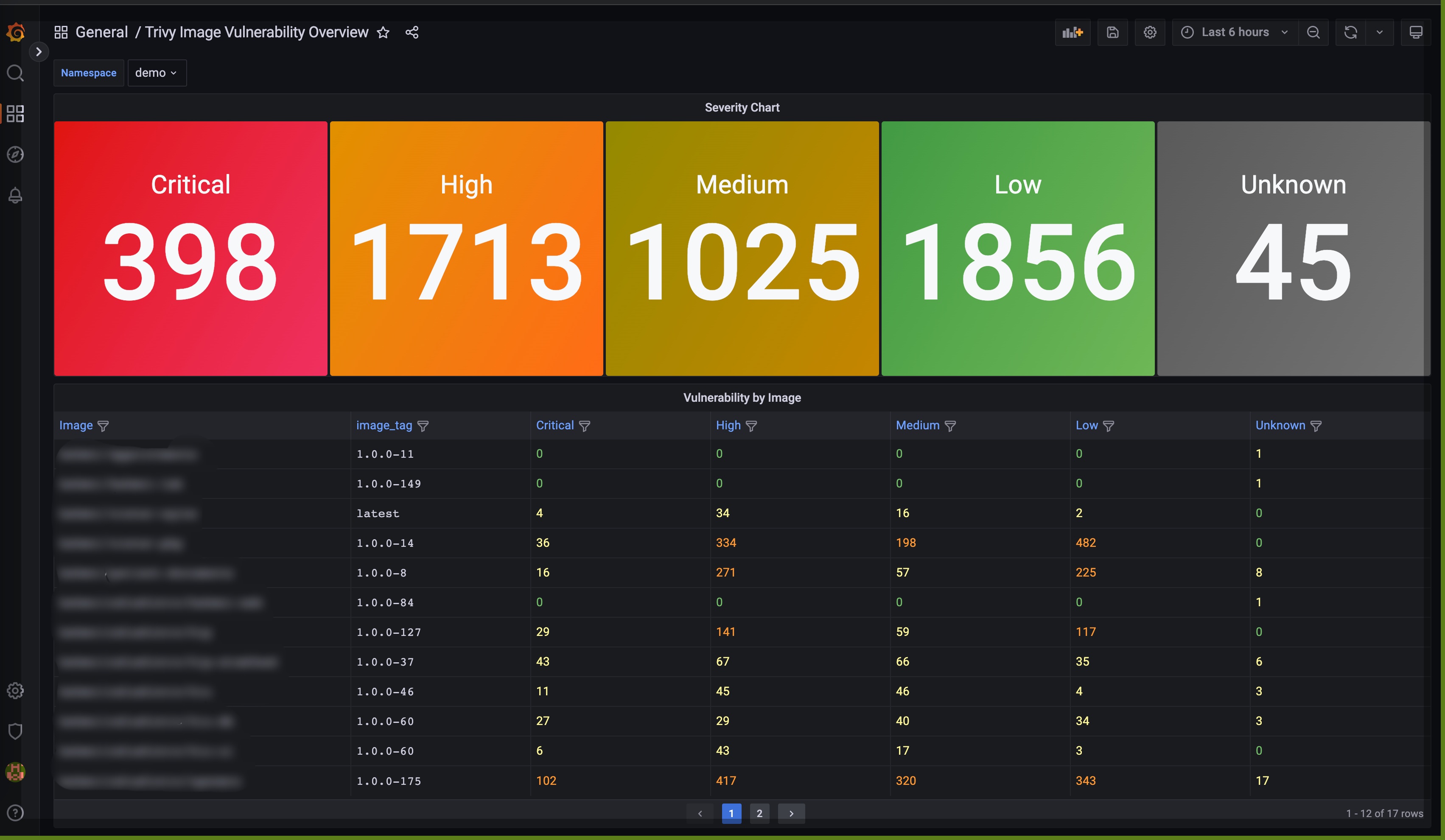Select page 1 in table pagination
The width and height of the screenshot is (1445, 840).
[731, 813]
